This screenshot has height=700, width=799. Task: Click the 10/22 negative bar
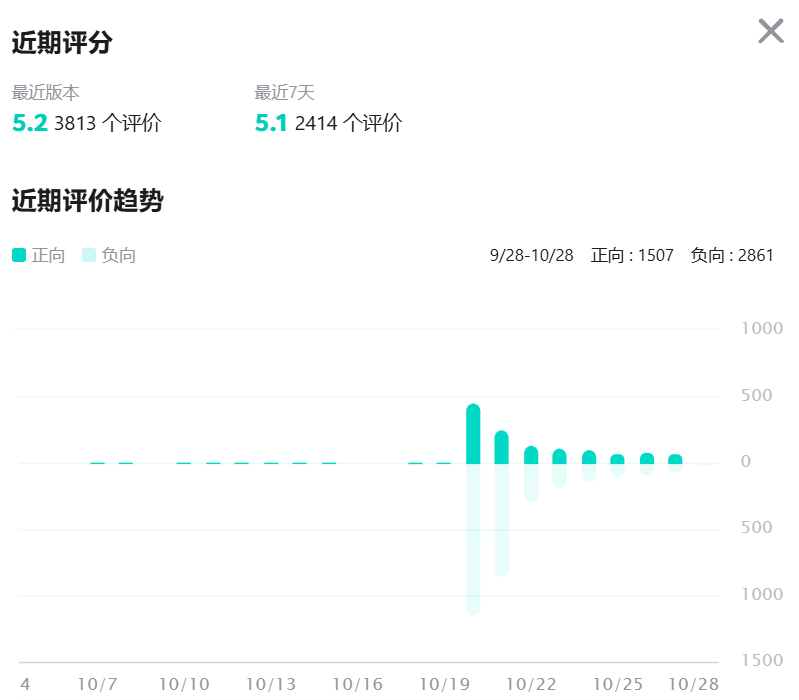coord(531,483)
